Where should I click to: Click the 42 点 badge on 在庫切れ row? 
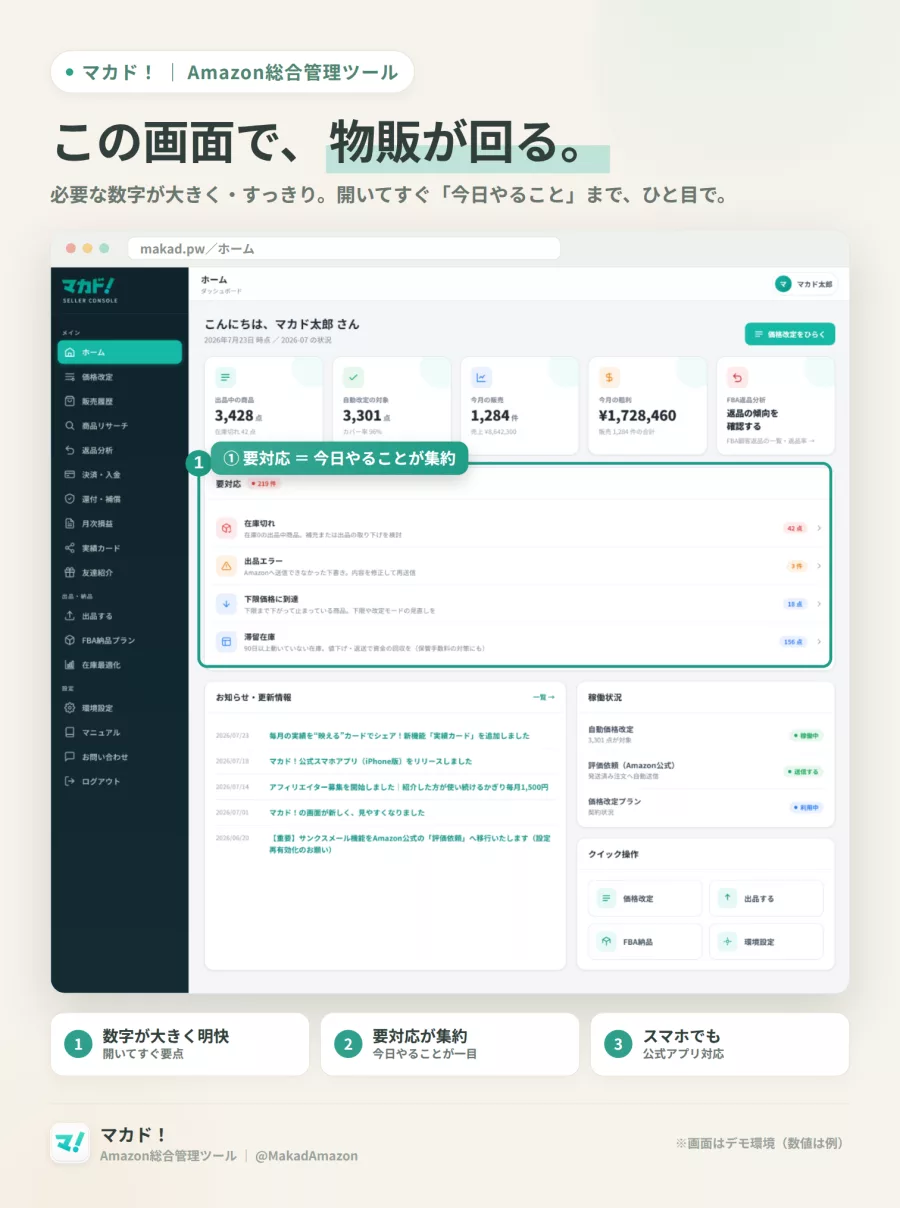pos(795,528)
